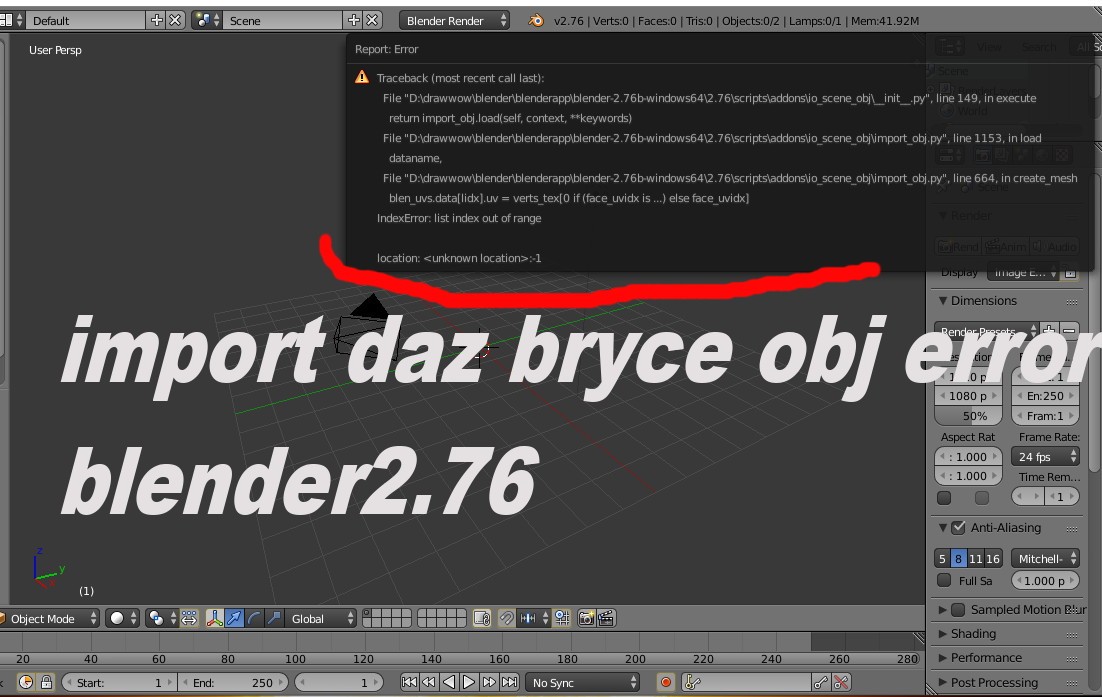The image size is (1102, 697).
Task: Toggle the timeline preview range clock icon
Action: pos(26,682)
